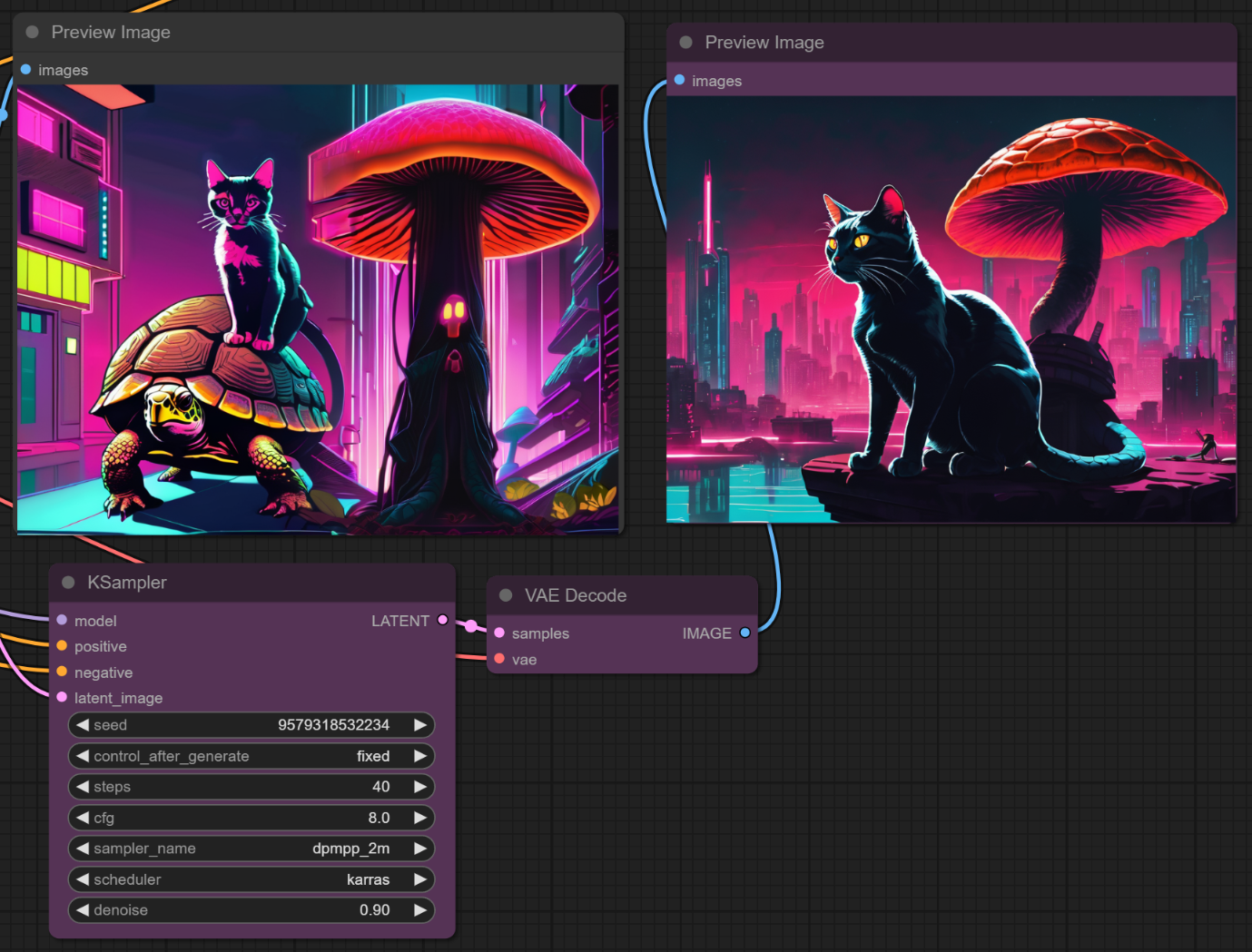The image size is (1252, 952).
Task: Decrease cfg value with the left arrow
Action: click(x=83, y=818)
